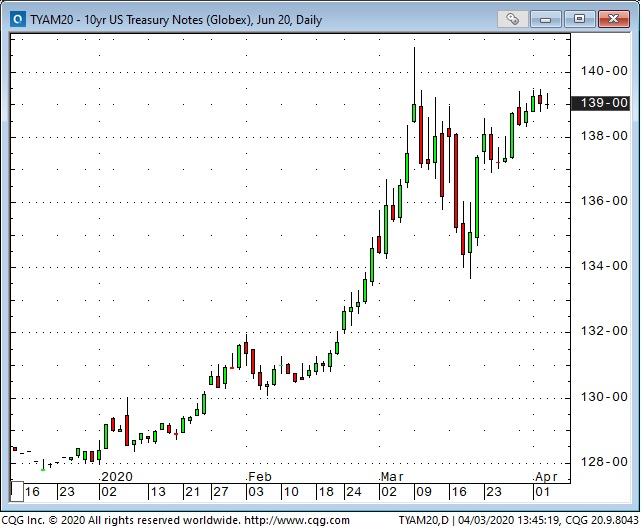The width and height of the screenshot is (642, 528).
Task: Click the 140-00 price axis label
Action: [604, 71]
